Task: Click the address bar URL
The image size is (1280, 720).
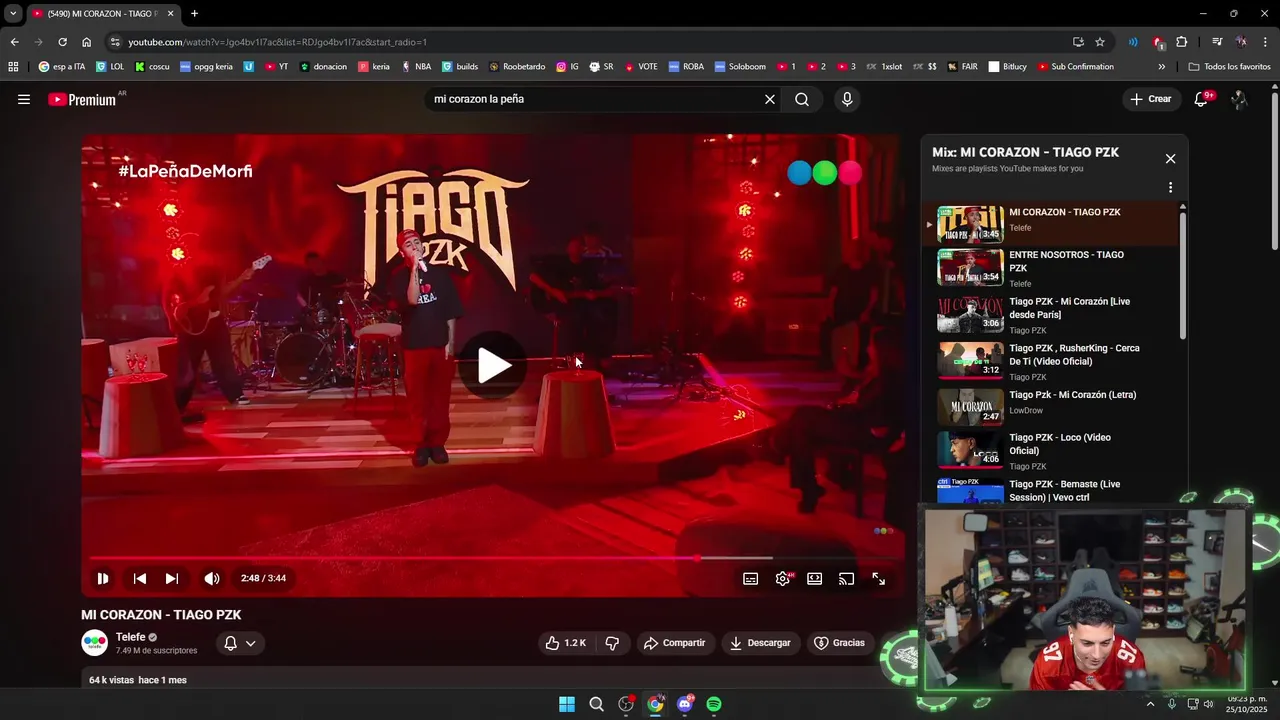Action: pyautogui.click(x=278, y=42)
